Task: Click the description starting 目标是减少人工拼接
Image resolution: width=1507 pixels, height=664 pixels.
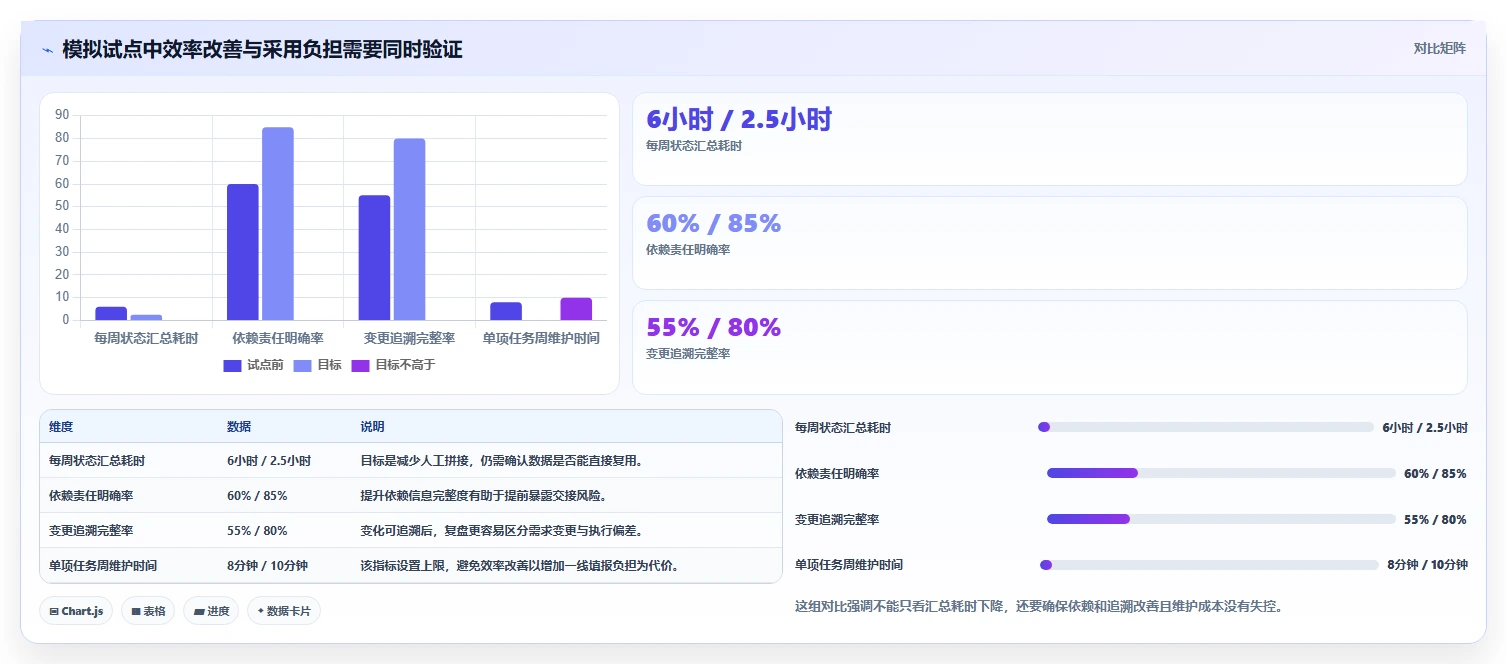Action: tap(501, 461)
